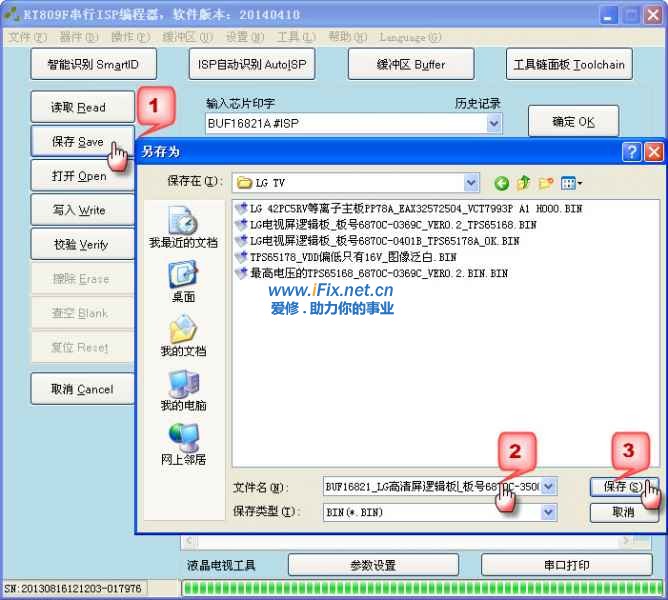The width and height of the screenshot is (668, 600).
Task: Click the 智能识别 SmartID button
Action: [x=93, y=65]
